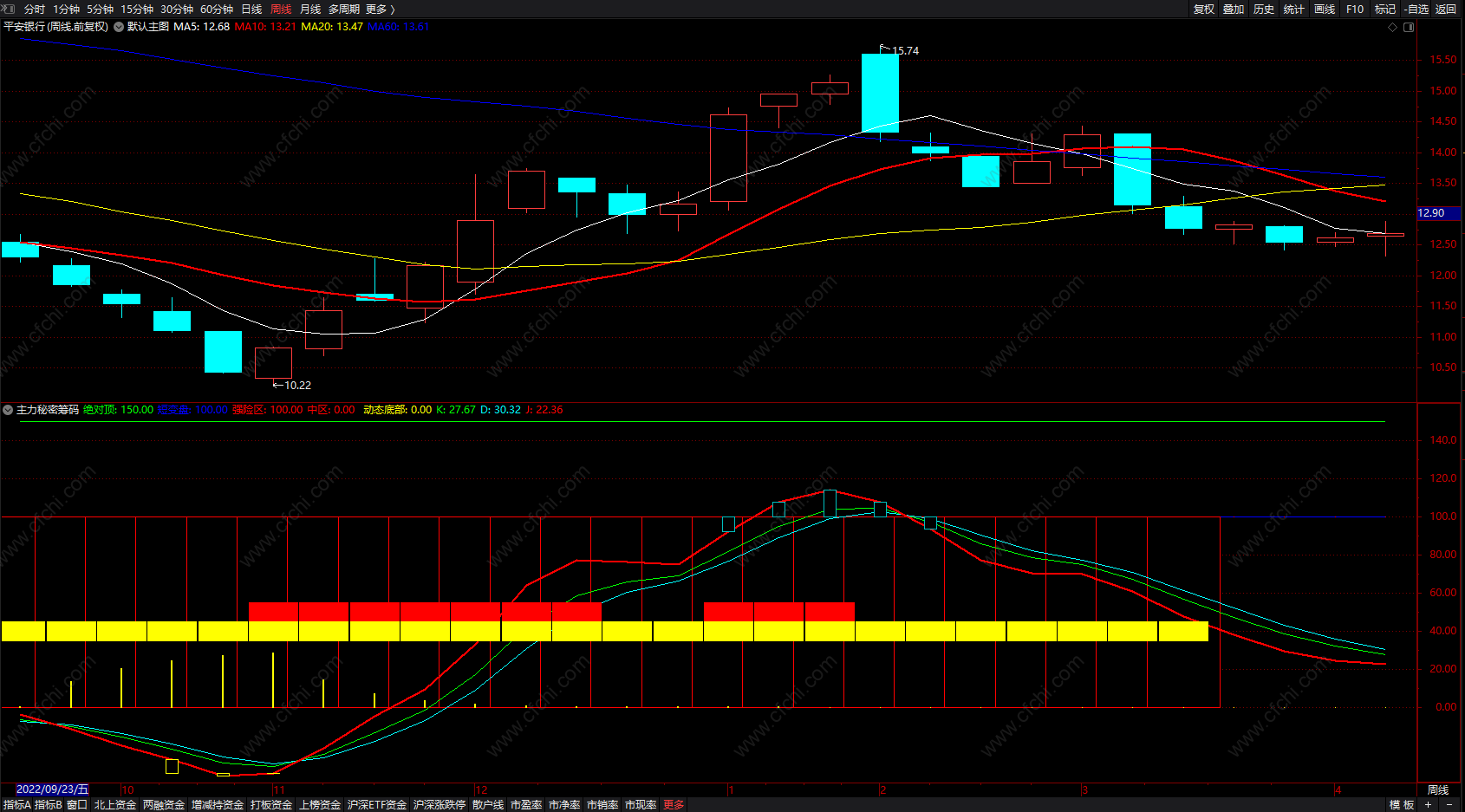
Task: Open the 更多 periods dropdown at top
Action: [x=380, y=9]
